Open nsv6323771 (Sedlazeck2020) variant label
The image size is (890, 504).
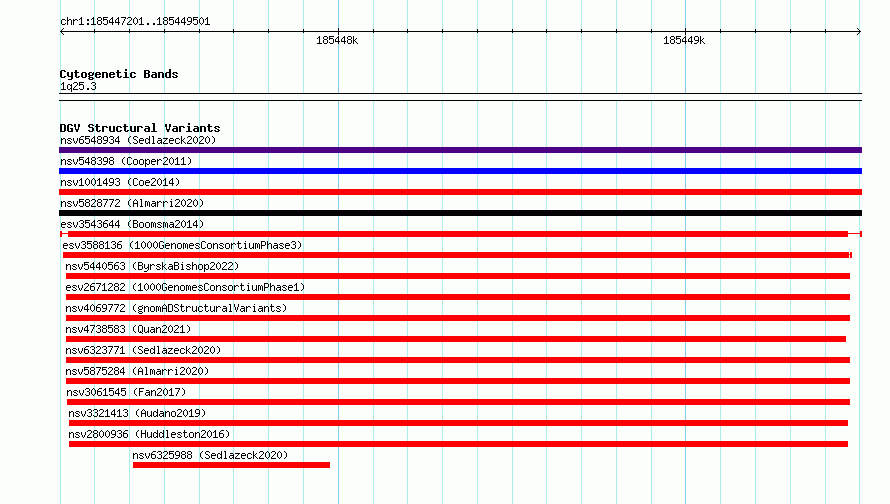[143, 350]
